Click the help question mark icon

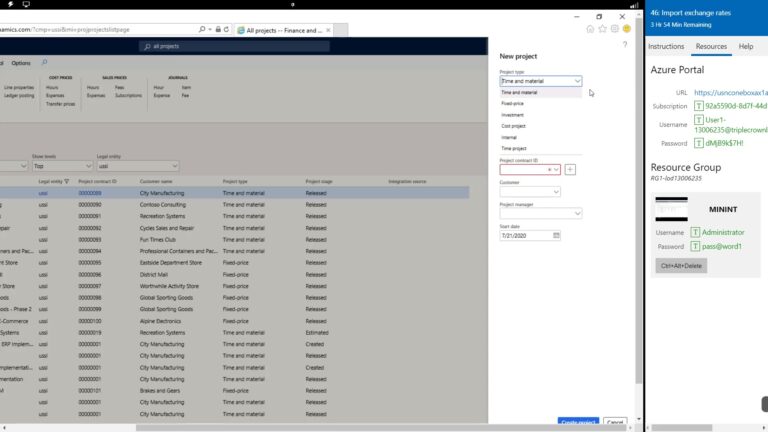625,45
